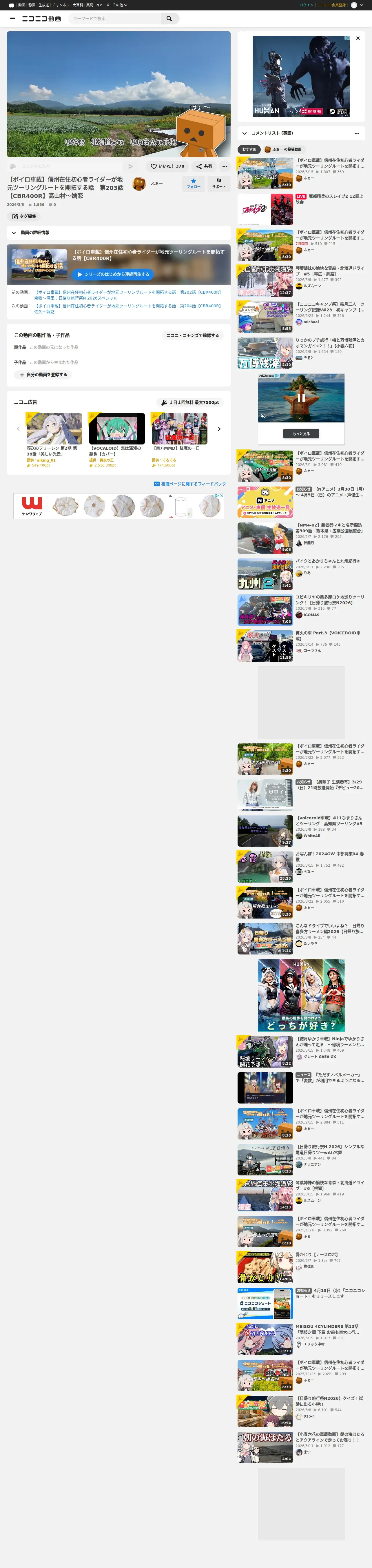The height and width of the screenshot is (1568, 372).
Task: Open the 大百科 top menu item
Action: point(78,5)
